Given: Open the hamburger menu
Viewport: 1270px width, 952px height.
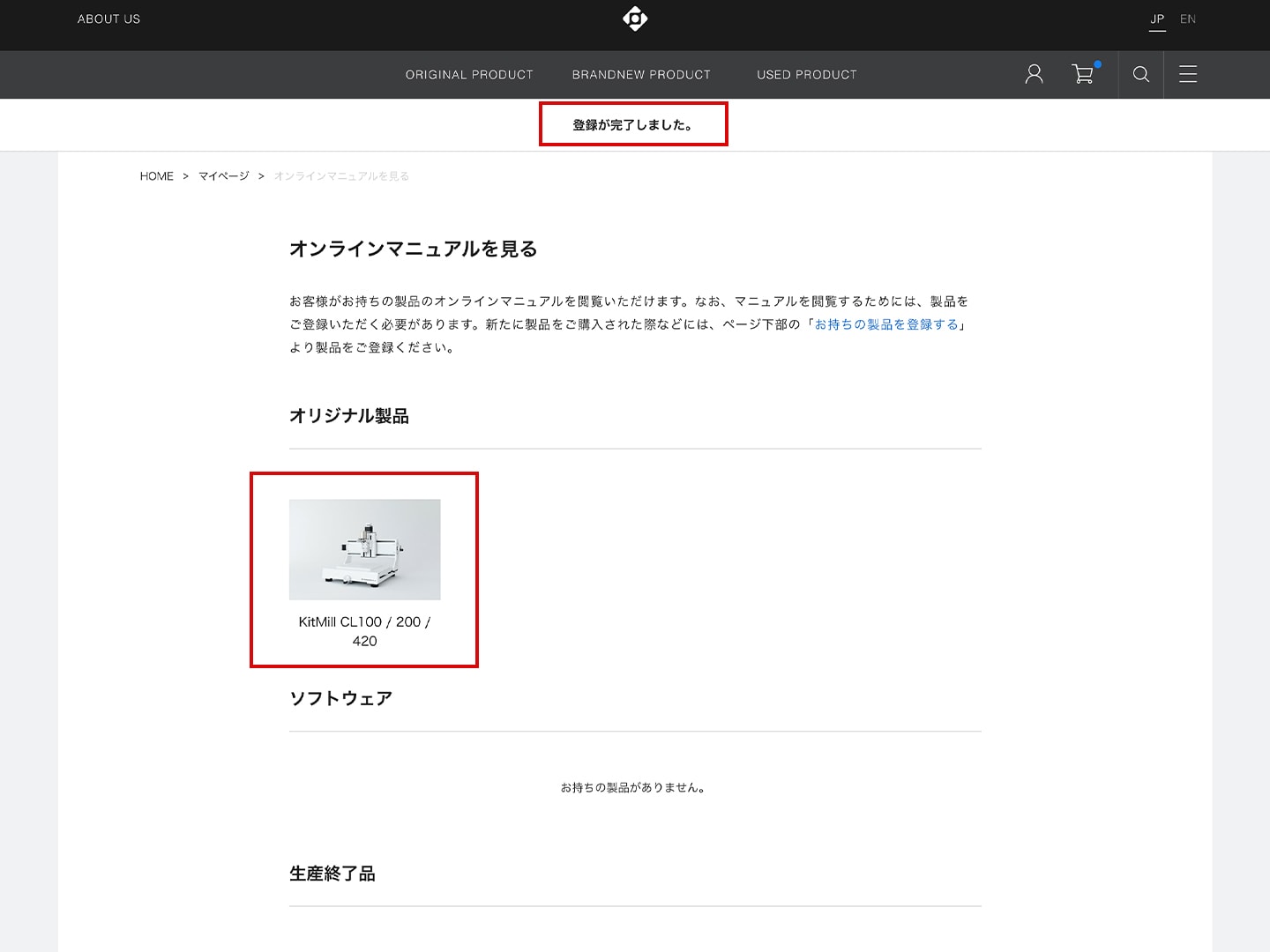Looking at the screenshot, I should tap(1188, 74).
